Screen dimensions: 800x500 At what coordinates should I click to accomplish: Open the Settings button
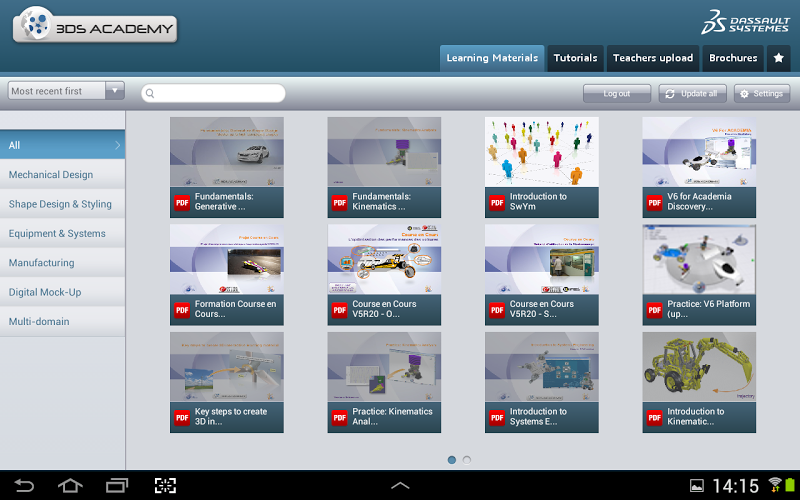click(x=762, y=93)
